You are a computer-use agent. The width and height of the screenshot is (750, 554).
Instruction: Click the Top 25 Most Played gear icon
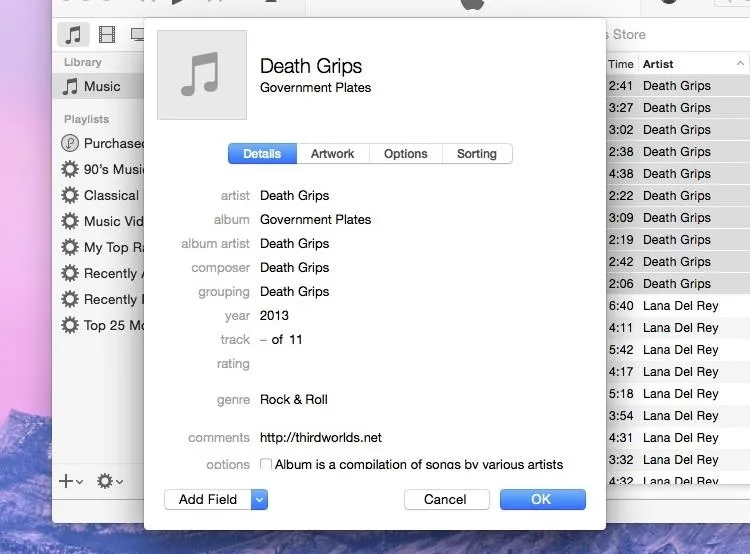(x=70, y=325)
